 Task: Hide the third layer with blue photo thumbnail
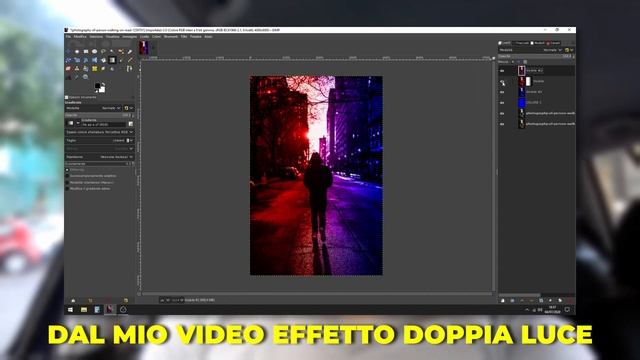502,92
